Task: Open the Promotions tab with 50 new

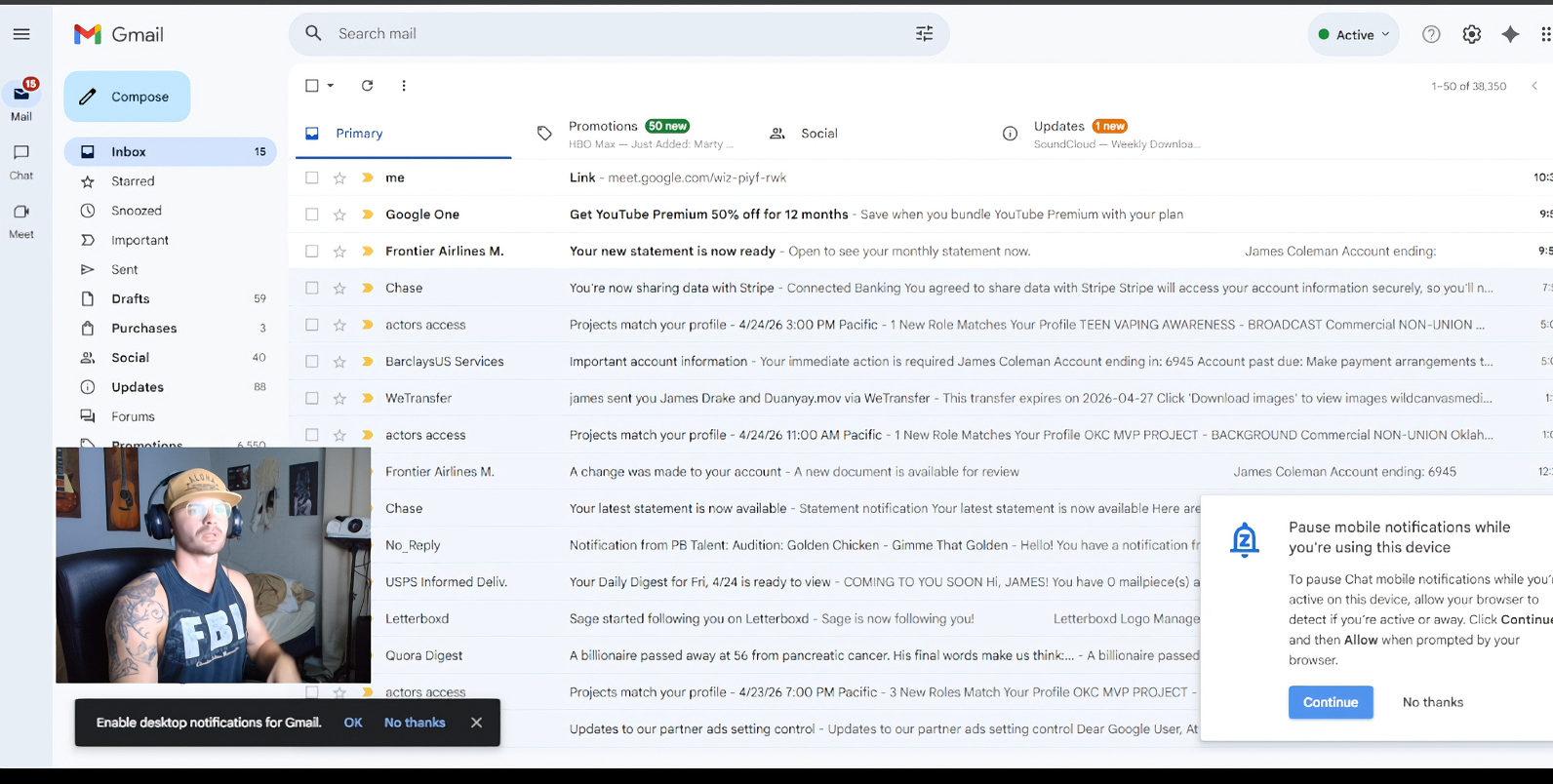Action: tap(636, 134)
